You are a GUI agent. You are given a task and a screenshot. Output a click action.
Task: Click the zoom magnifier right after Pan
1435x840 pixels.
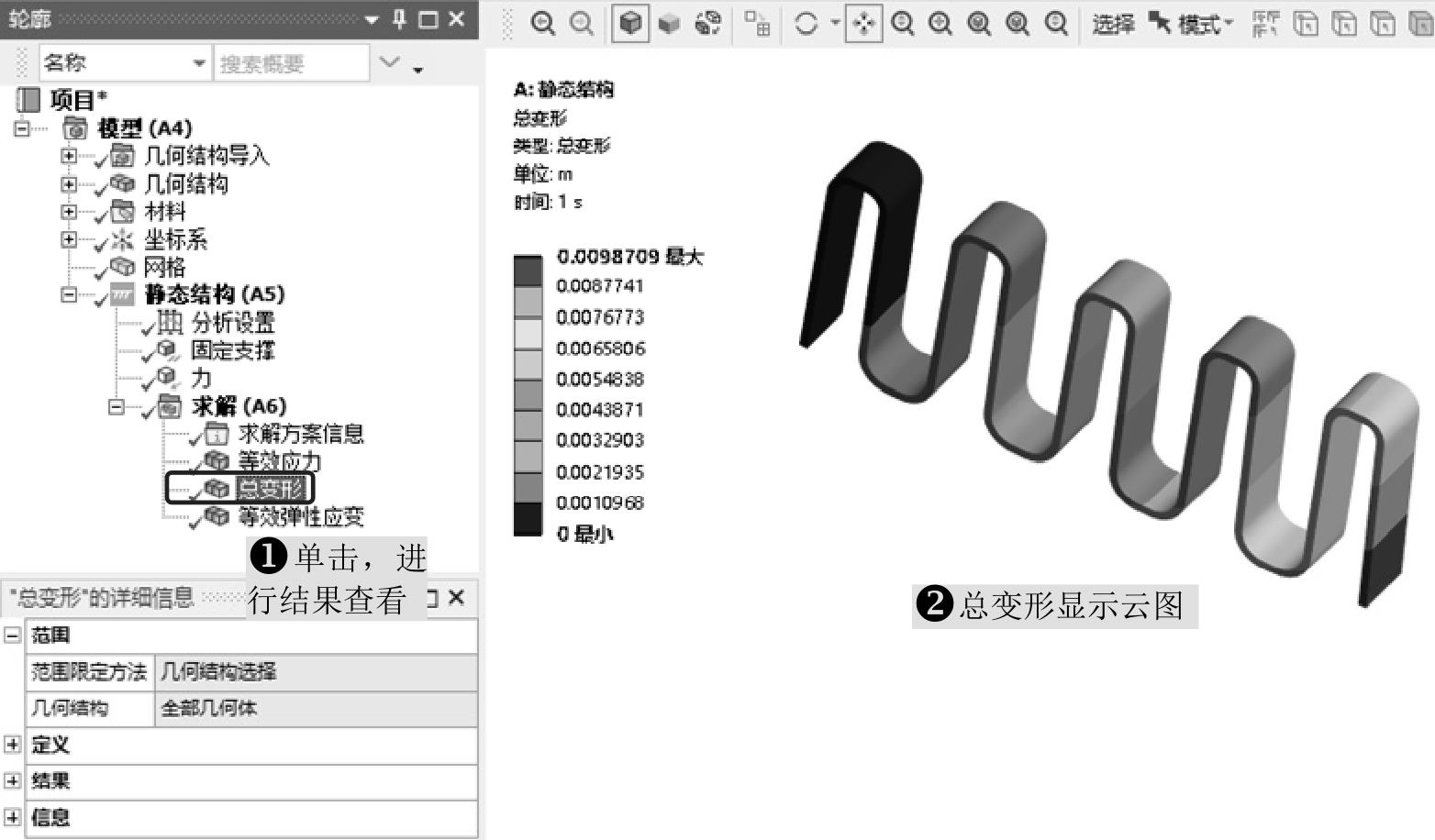903,24
